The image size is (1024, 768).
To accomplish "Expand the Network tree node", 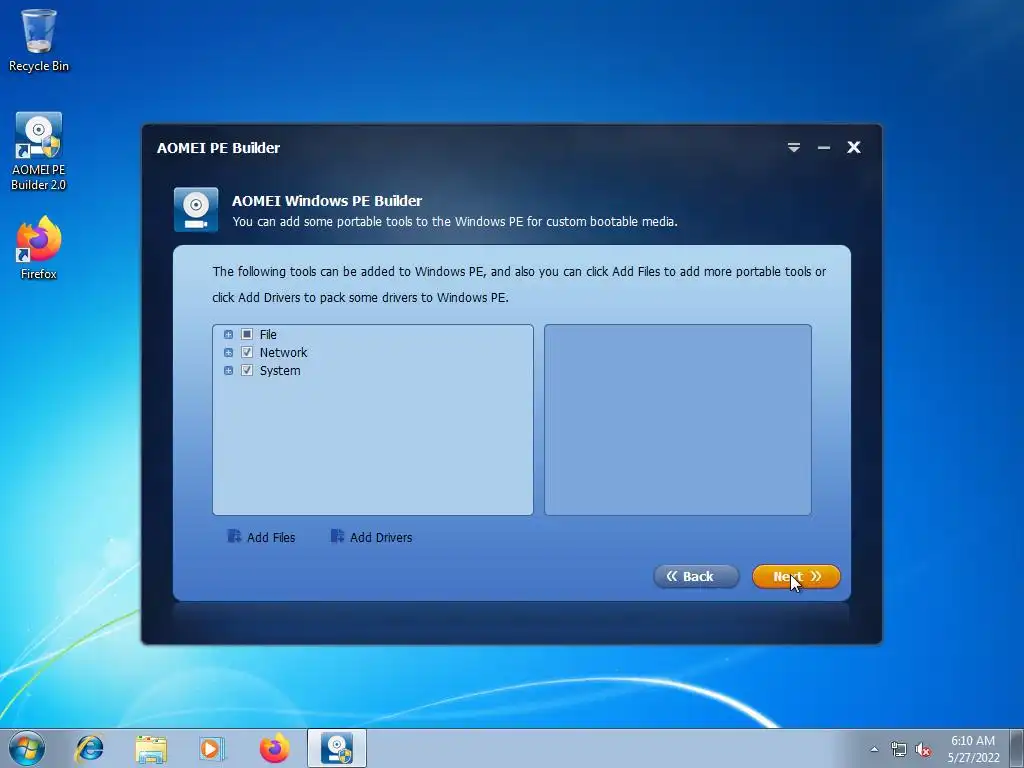I will pyautogui.click(x=229, y=353).
